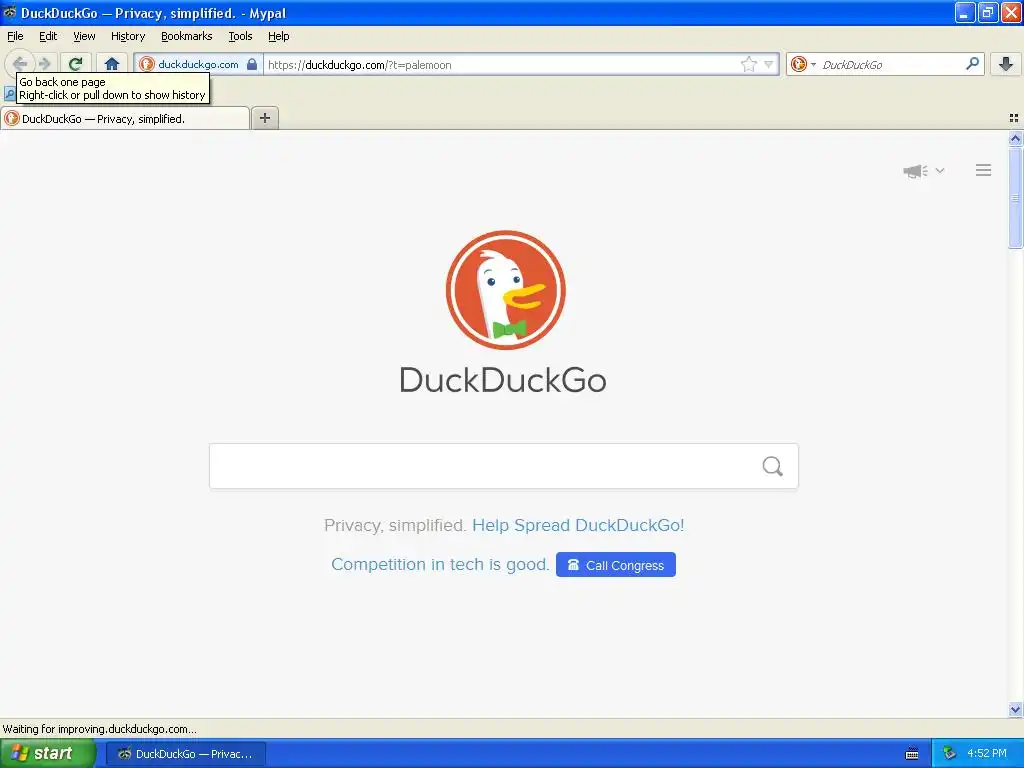Screen dimensions: 1024x768
Task: Open the Help menu
Action: (278, 36)
